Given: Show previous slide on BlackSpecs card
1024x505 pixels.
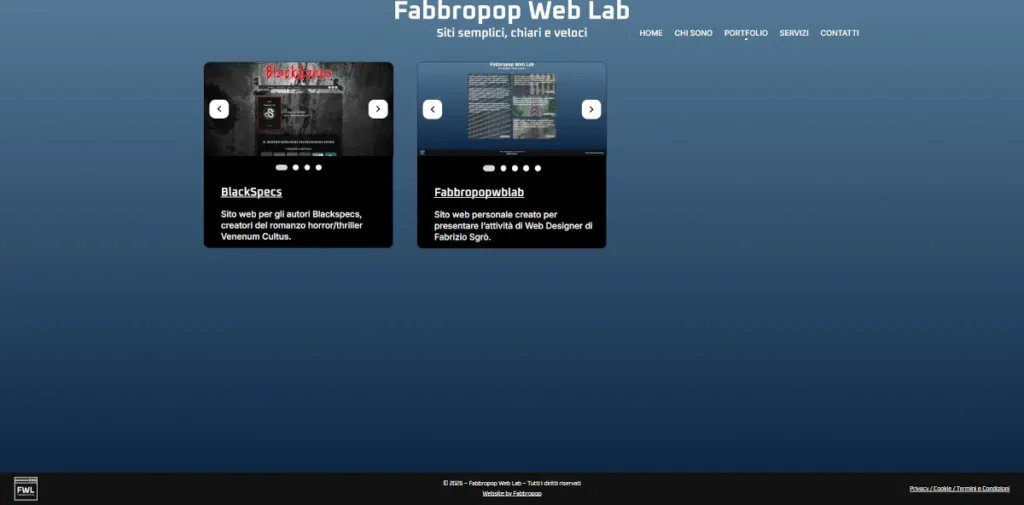Looking at the screenshot, I should 219,109.
